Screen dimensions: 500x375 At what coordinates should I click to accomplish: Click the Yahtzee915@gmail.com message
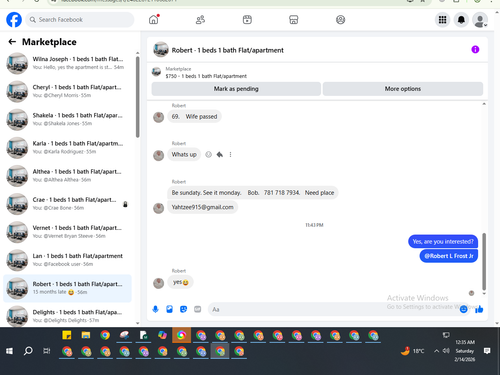click(x=202, y=207)
